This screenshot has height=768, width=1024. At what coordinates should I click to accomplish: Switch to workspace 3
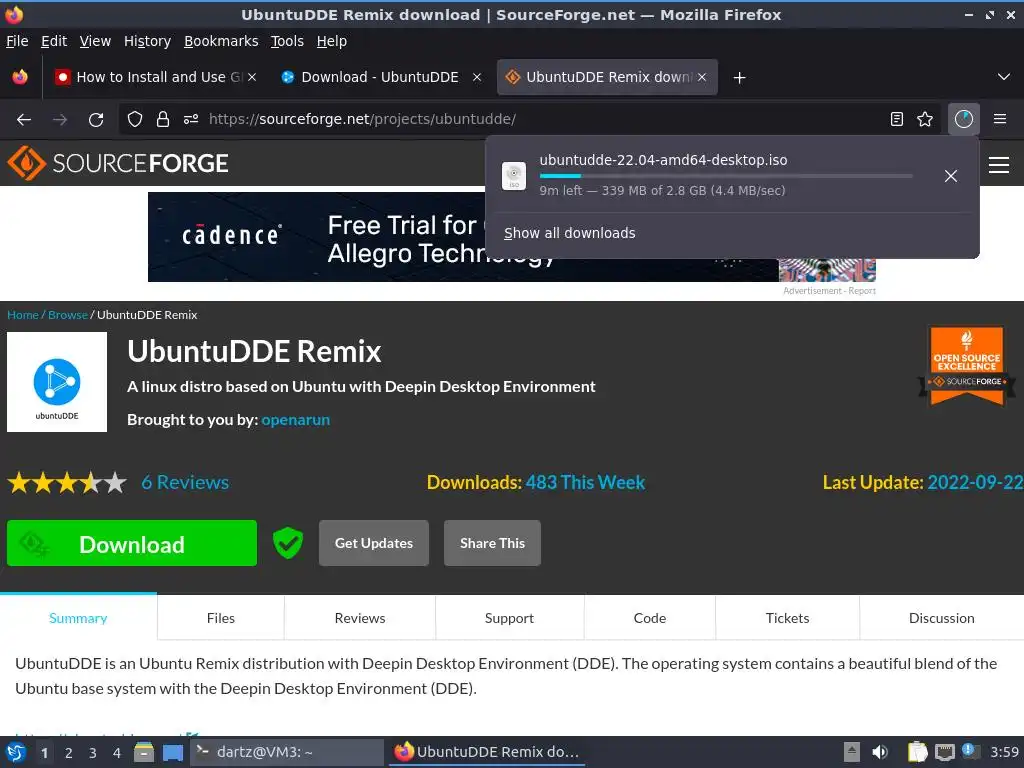tap(93, 753)
